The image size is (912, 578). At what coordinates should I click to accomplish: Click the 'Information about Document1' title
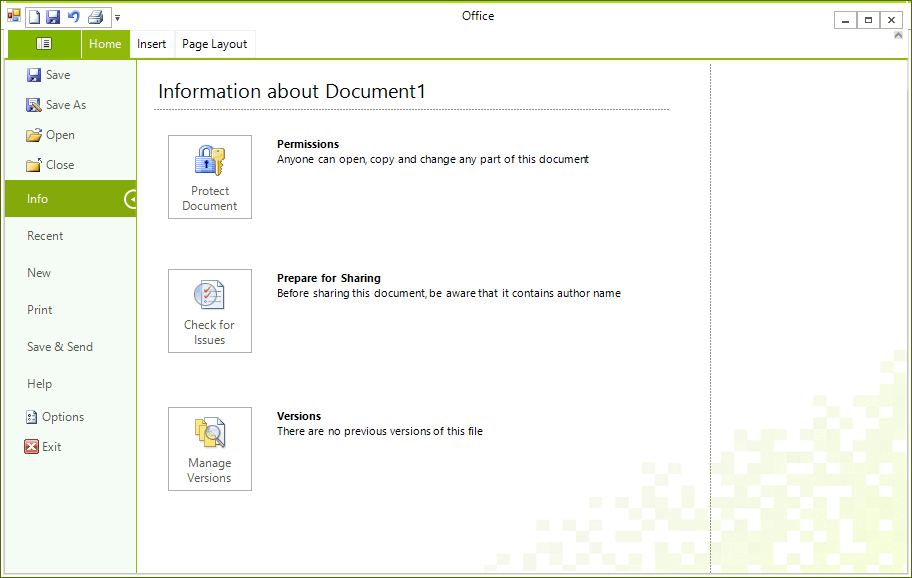pos(292,91)
